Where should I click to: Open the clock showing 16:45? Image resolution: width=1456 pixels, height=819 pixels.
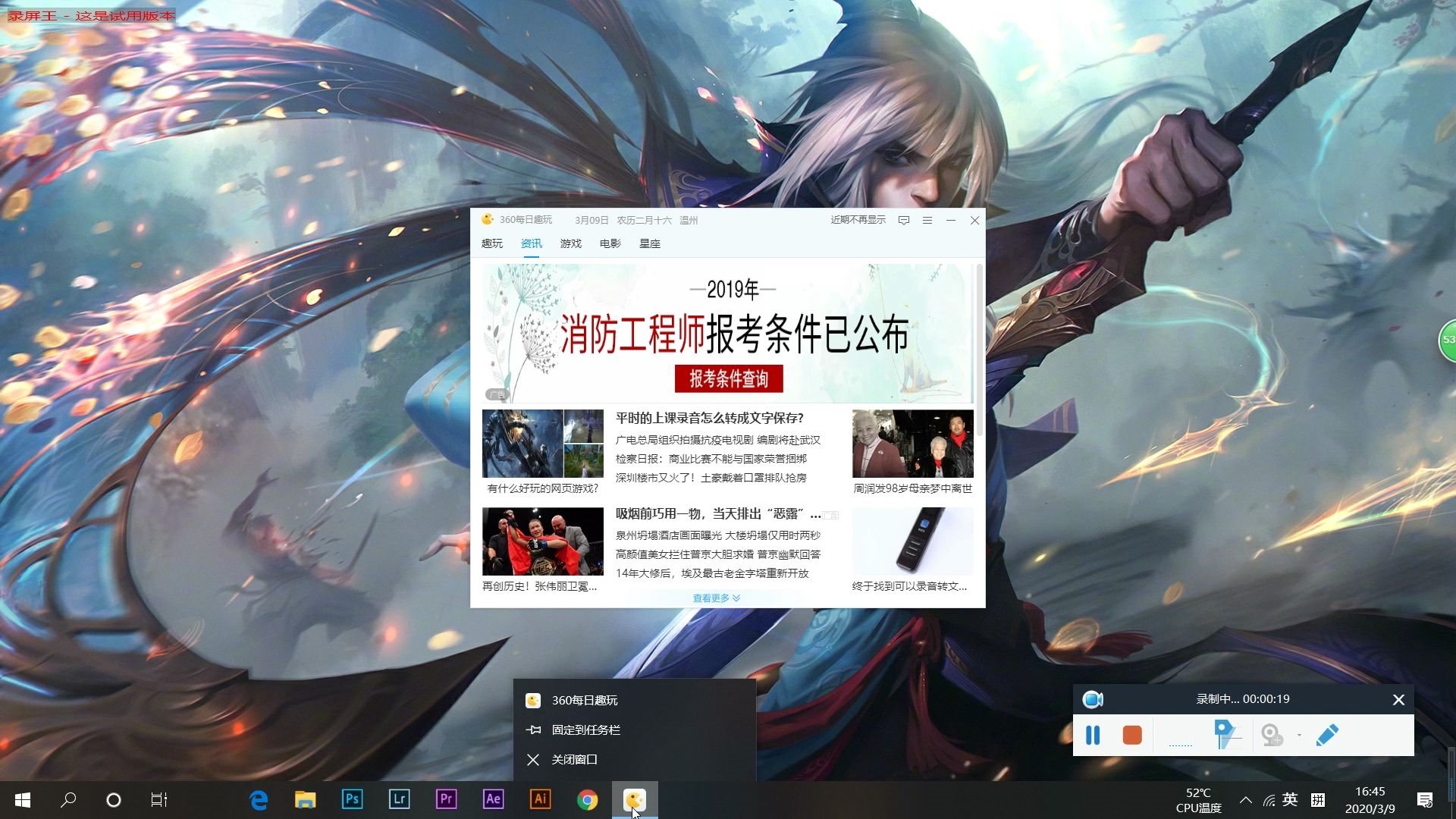tap(1370, 800)
